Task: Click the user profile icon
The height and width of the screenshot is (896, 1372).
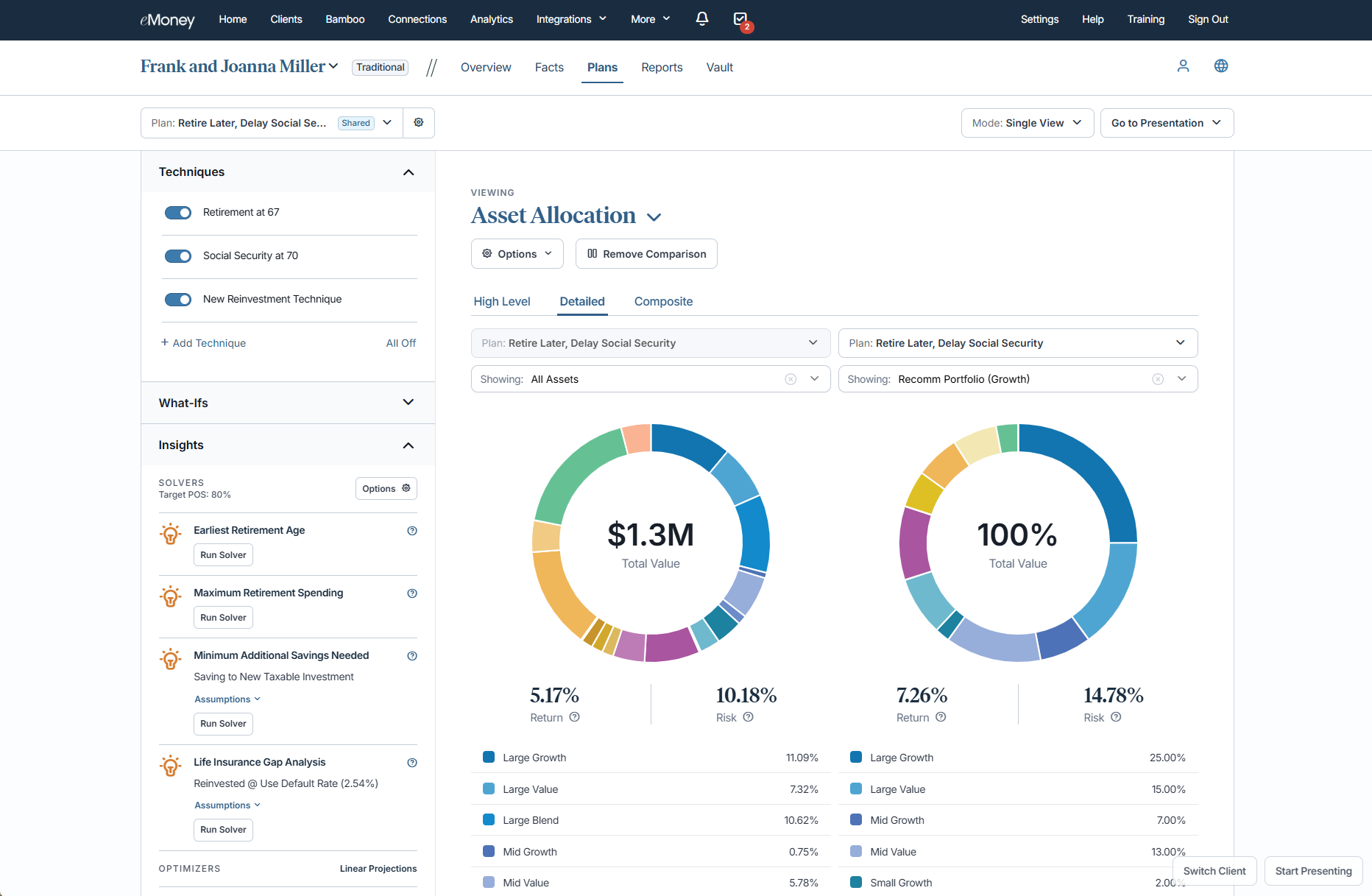Action: point(1183,66)
